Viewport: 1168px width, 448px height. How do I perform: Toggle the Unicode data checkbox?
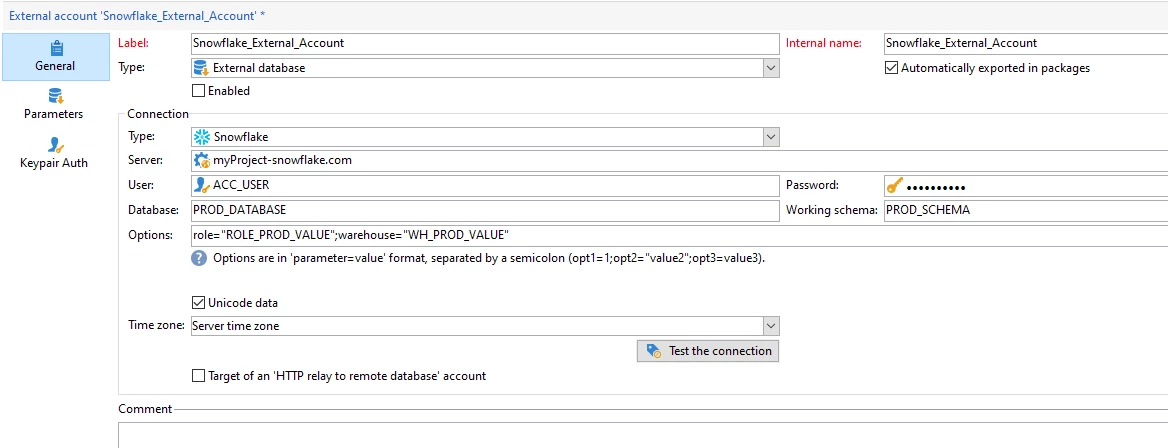click(x=198, y=303)
